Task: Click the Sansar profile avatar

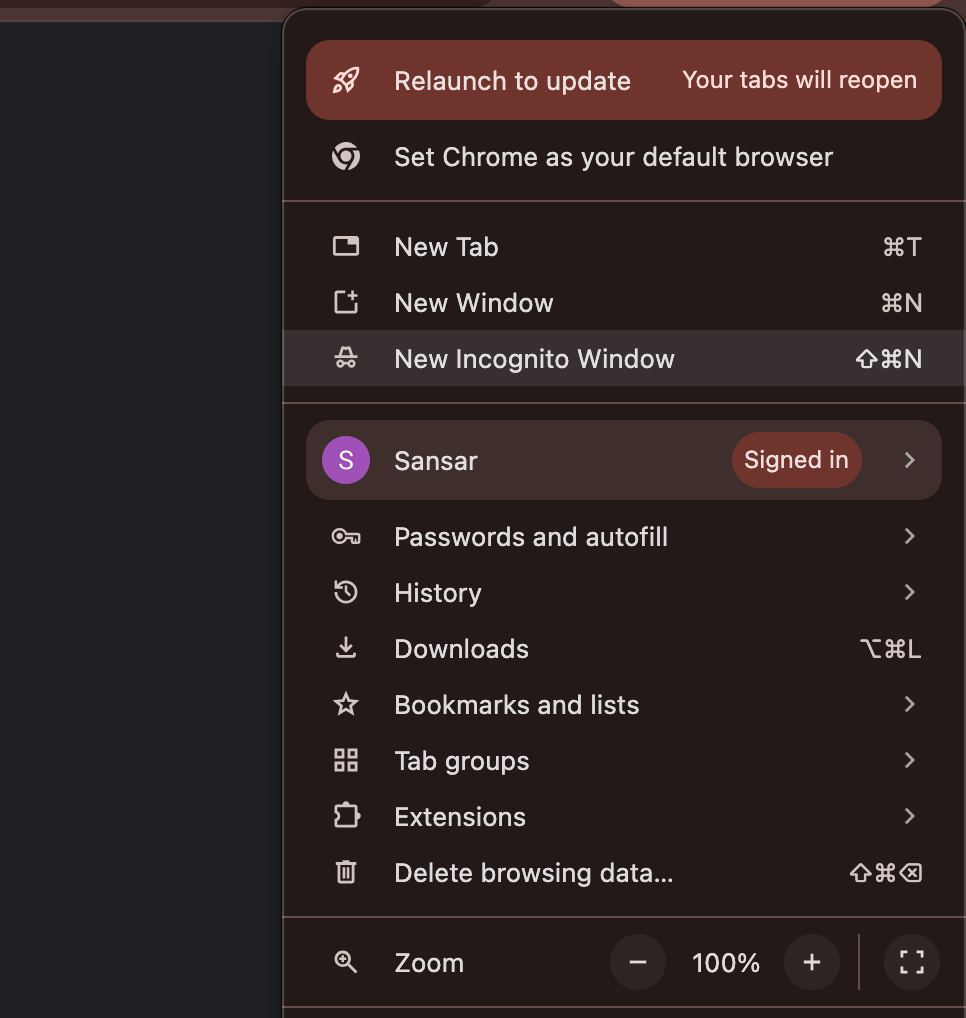Action: pos(345,460)
